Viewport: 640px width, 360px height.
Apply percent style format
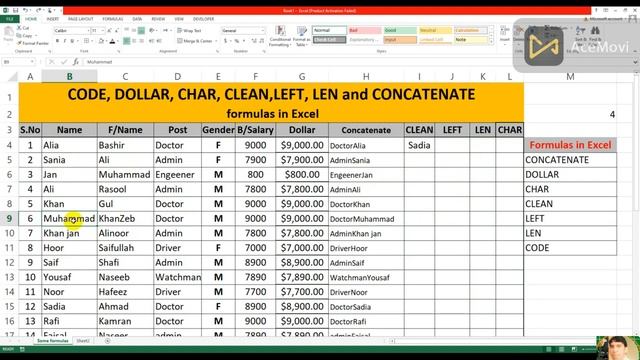[x=237, y=41]
